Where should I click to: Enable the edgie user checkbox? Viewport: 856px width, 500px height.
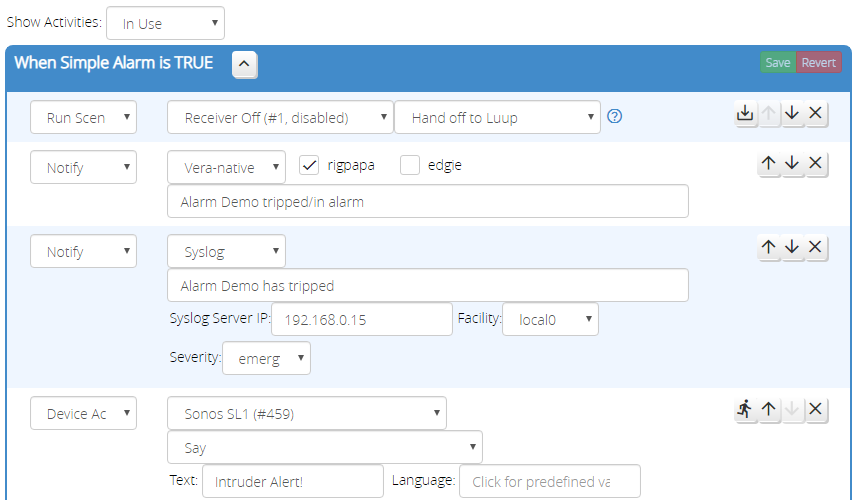pos(409,166)
